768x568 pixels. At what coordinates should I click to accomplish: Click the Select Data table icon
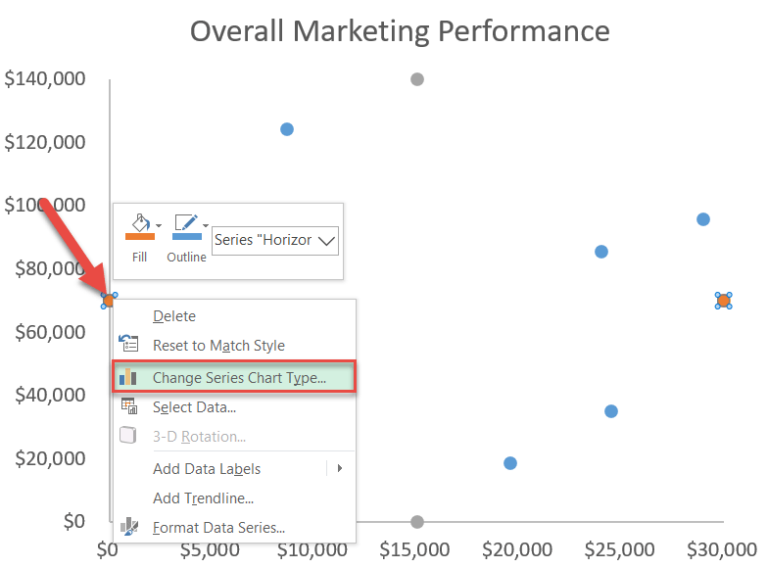pos(129,406)
